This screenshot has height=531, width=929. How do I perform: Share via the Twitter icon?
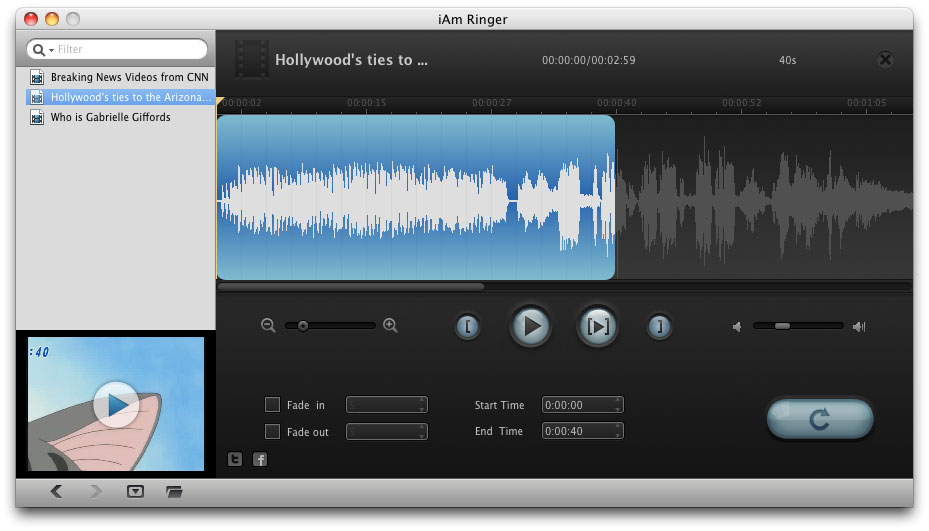click(x=235, y=459)
